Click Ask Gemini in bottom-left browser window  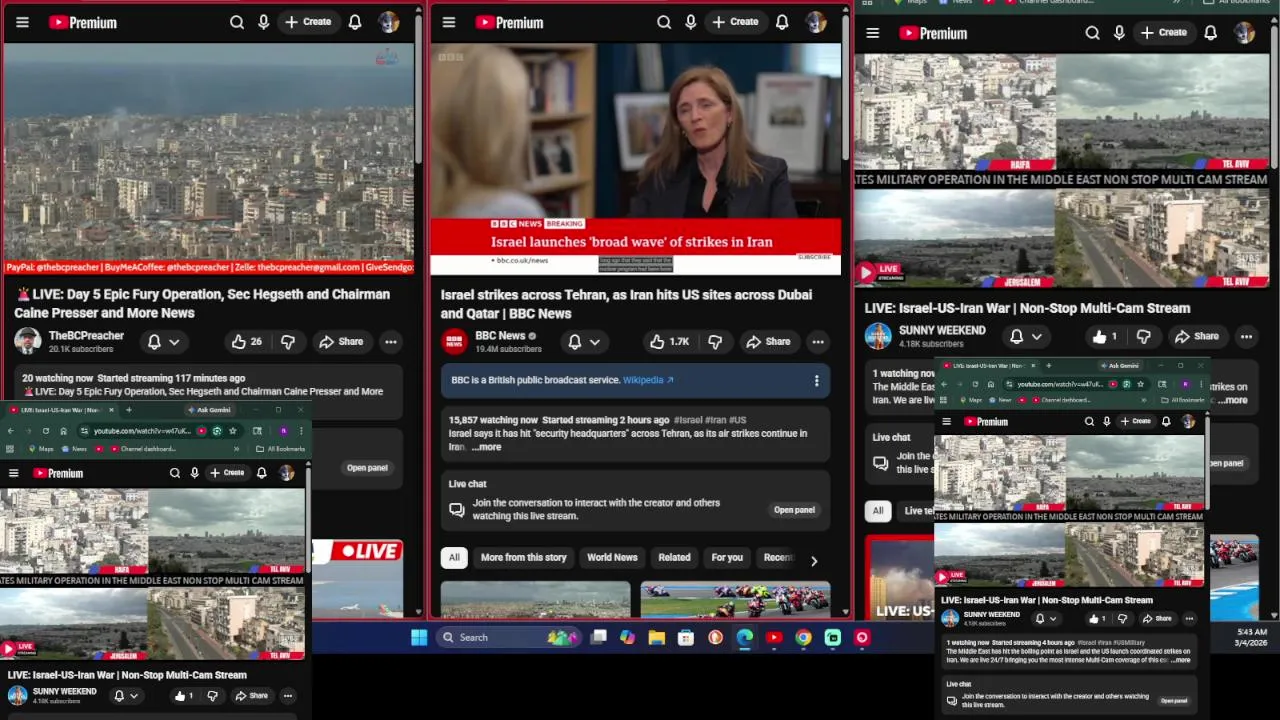[x=209, y=410]
